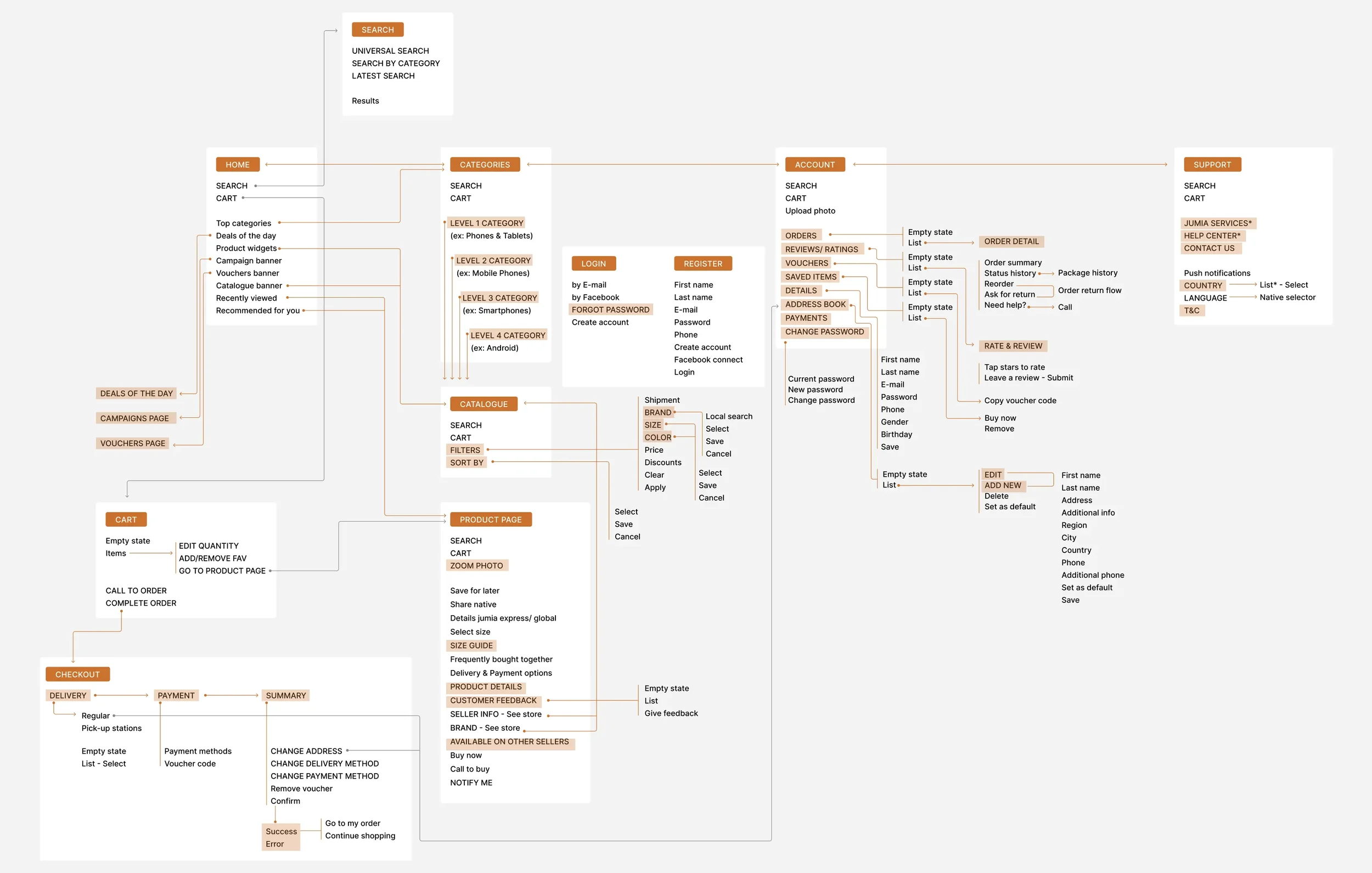This screenshot has width=1372, height=873.
Task: Select the ADDRESS BOOK item
Action: [815, 305]
